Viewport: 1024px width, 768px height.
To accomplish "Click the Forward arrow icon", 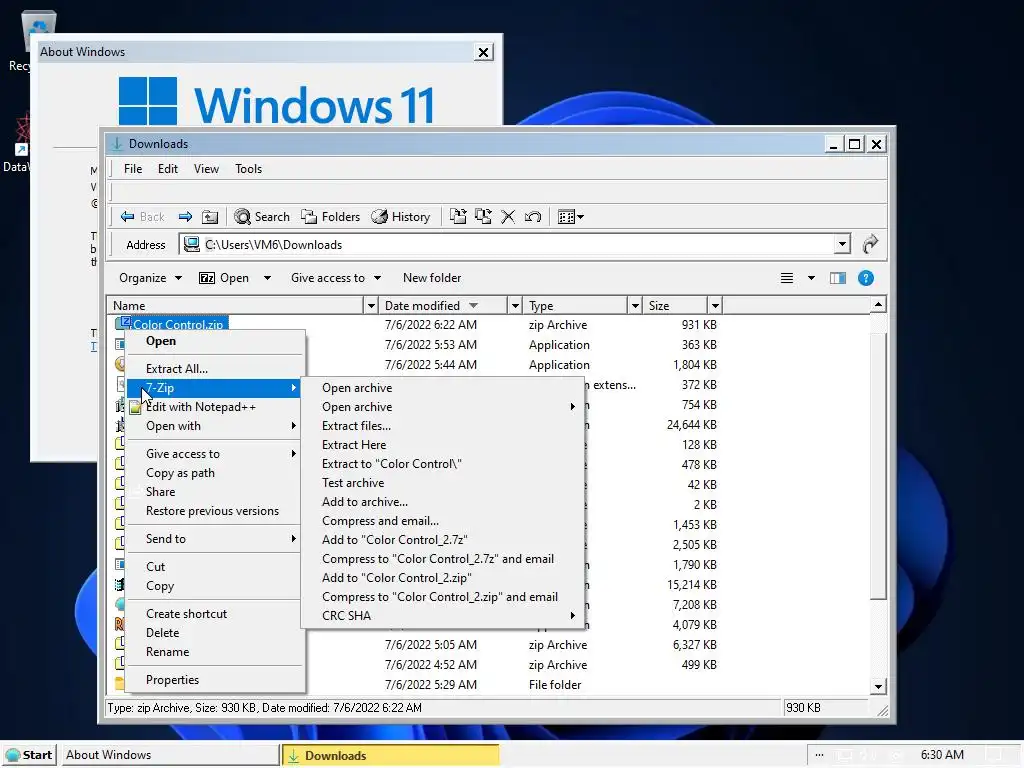I will pyautogui.click(x=185, y=217).
